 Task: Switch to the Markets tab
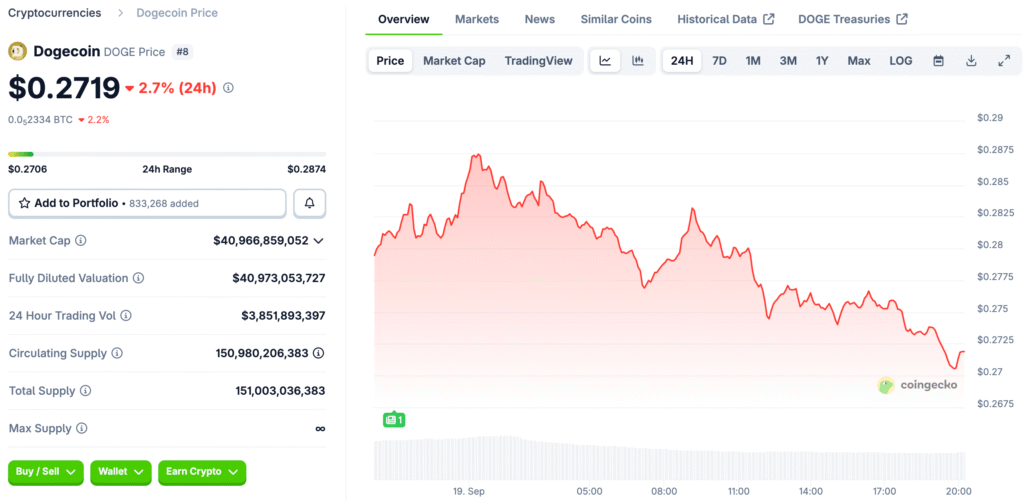(x=477, y=19)
